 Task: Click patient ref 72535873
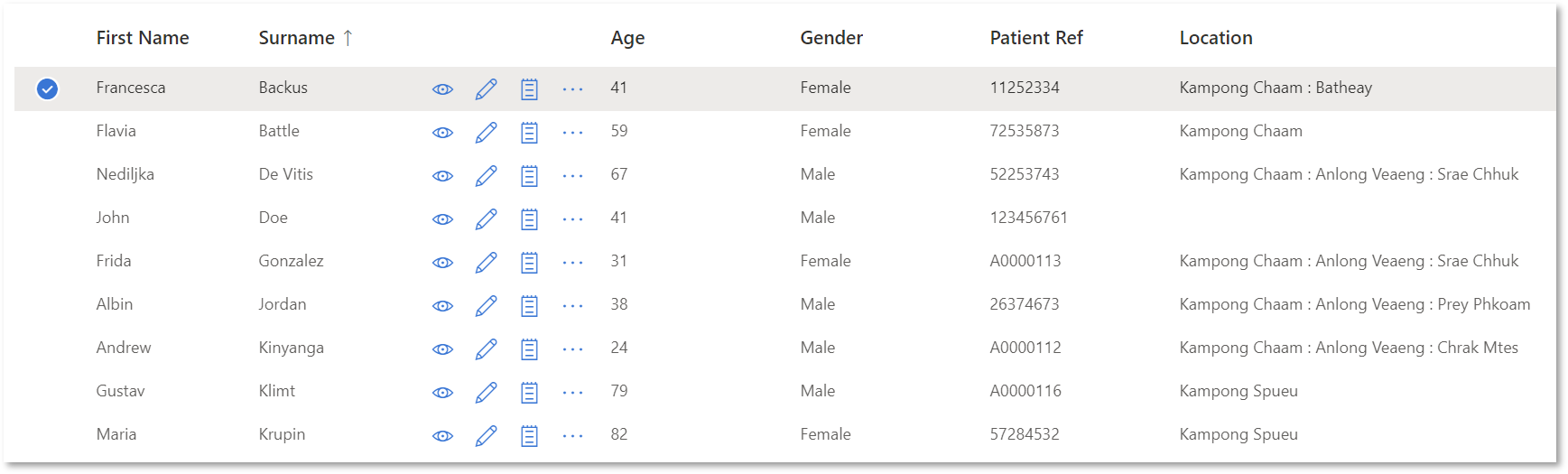(1025, 131)
